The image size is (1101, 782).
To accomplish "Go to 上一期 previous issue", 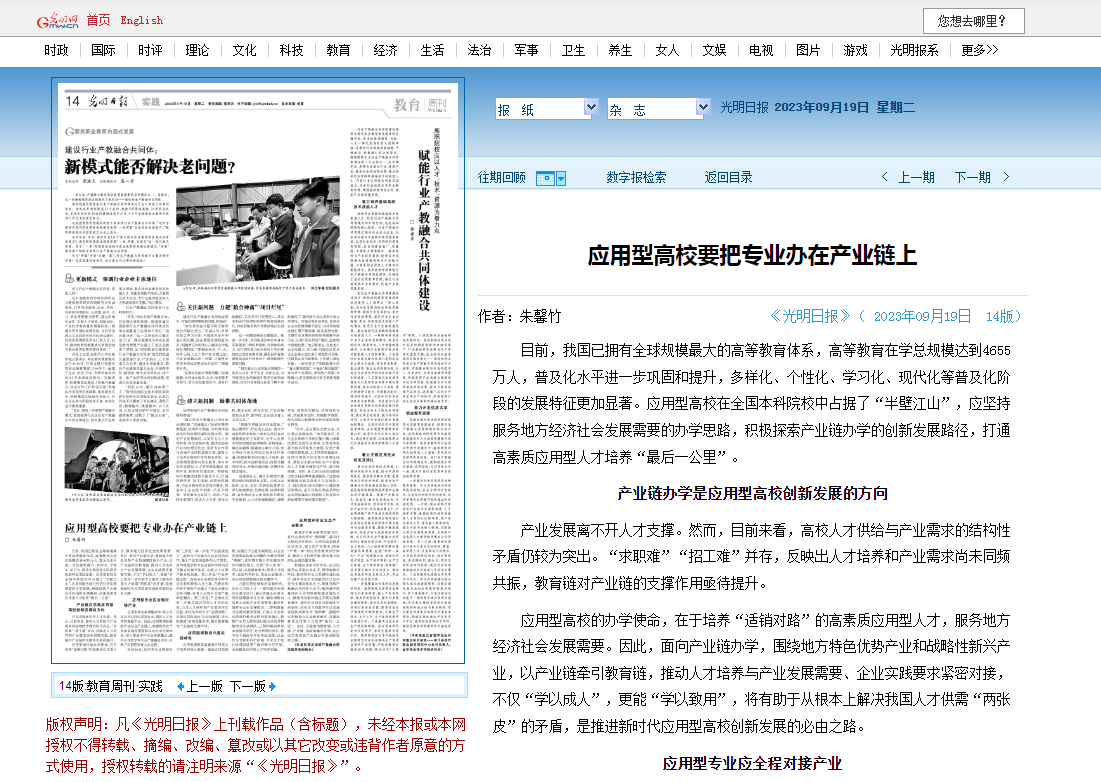I will click(916, 178).
